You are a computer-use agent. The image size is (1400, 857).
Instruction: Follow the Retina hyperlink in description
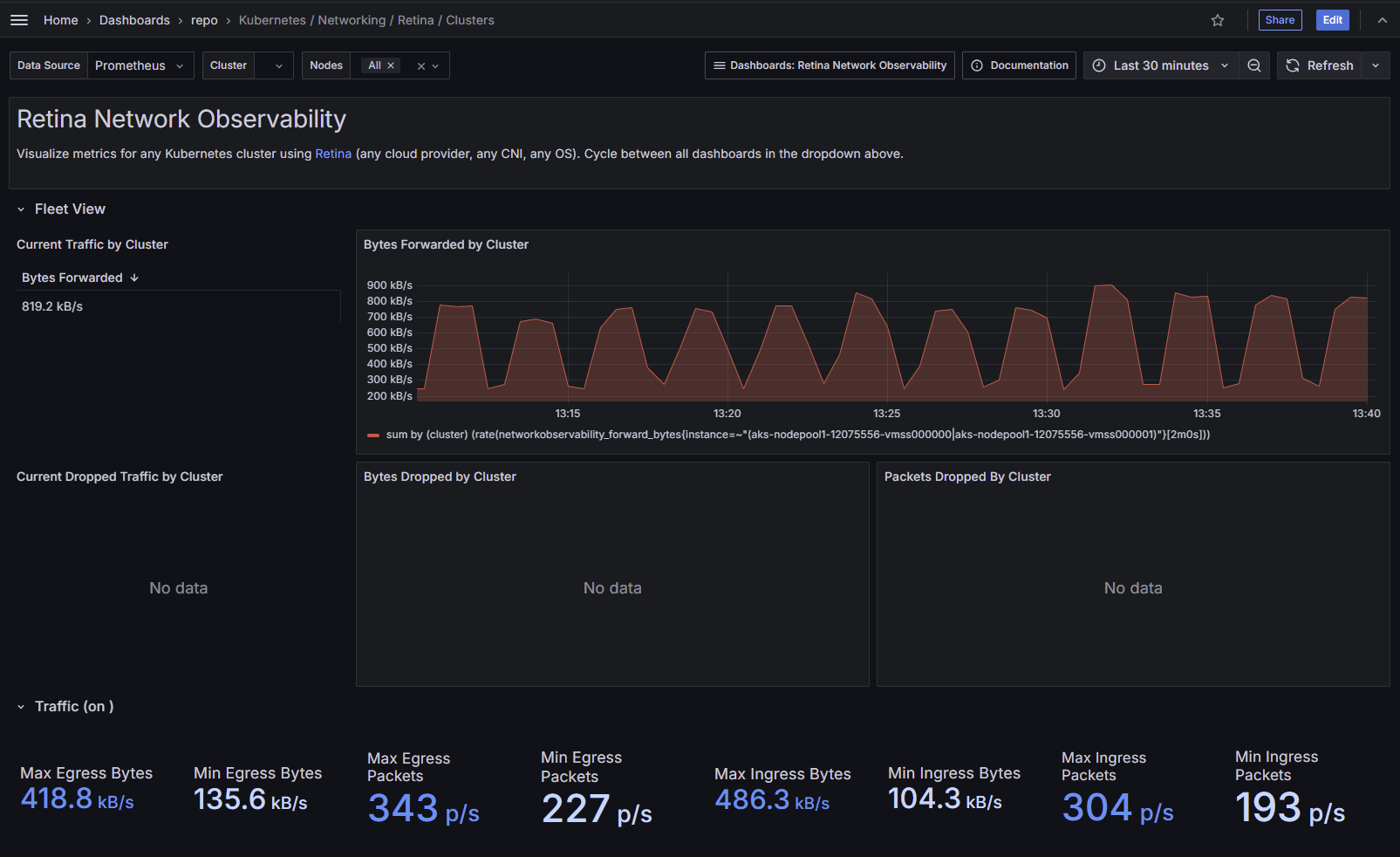(x=332, y=154)
